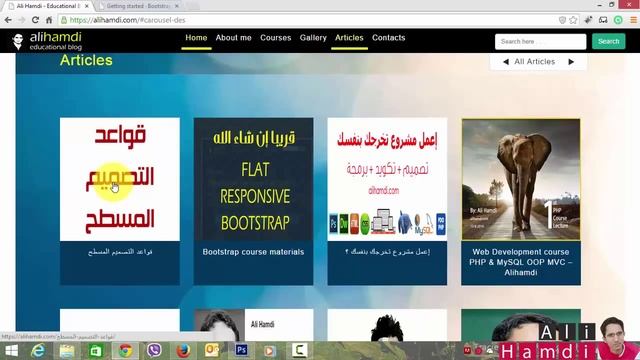Open the elephant PHP course thumbnail
Screen dimensions: 640x360
coord(521,179)
